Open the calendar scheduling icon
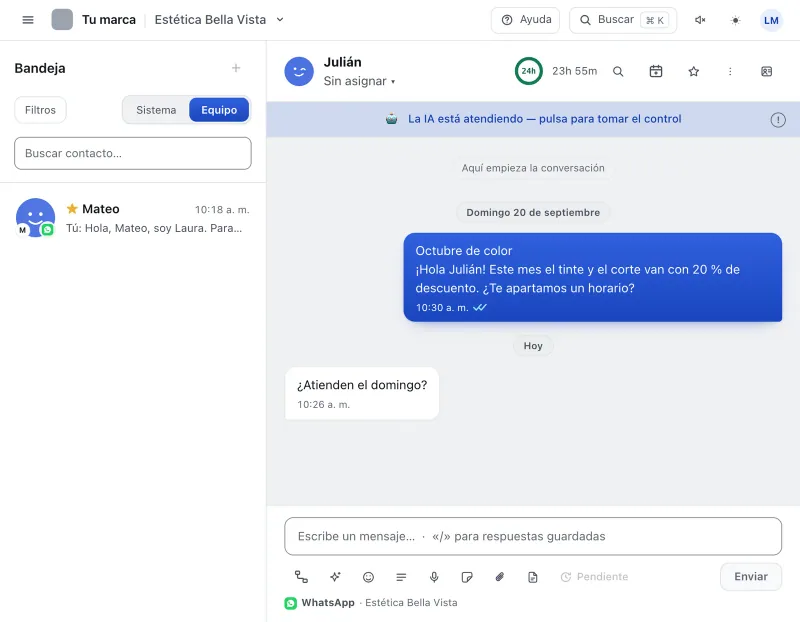 pyautogui.click(x=656, y=71)
